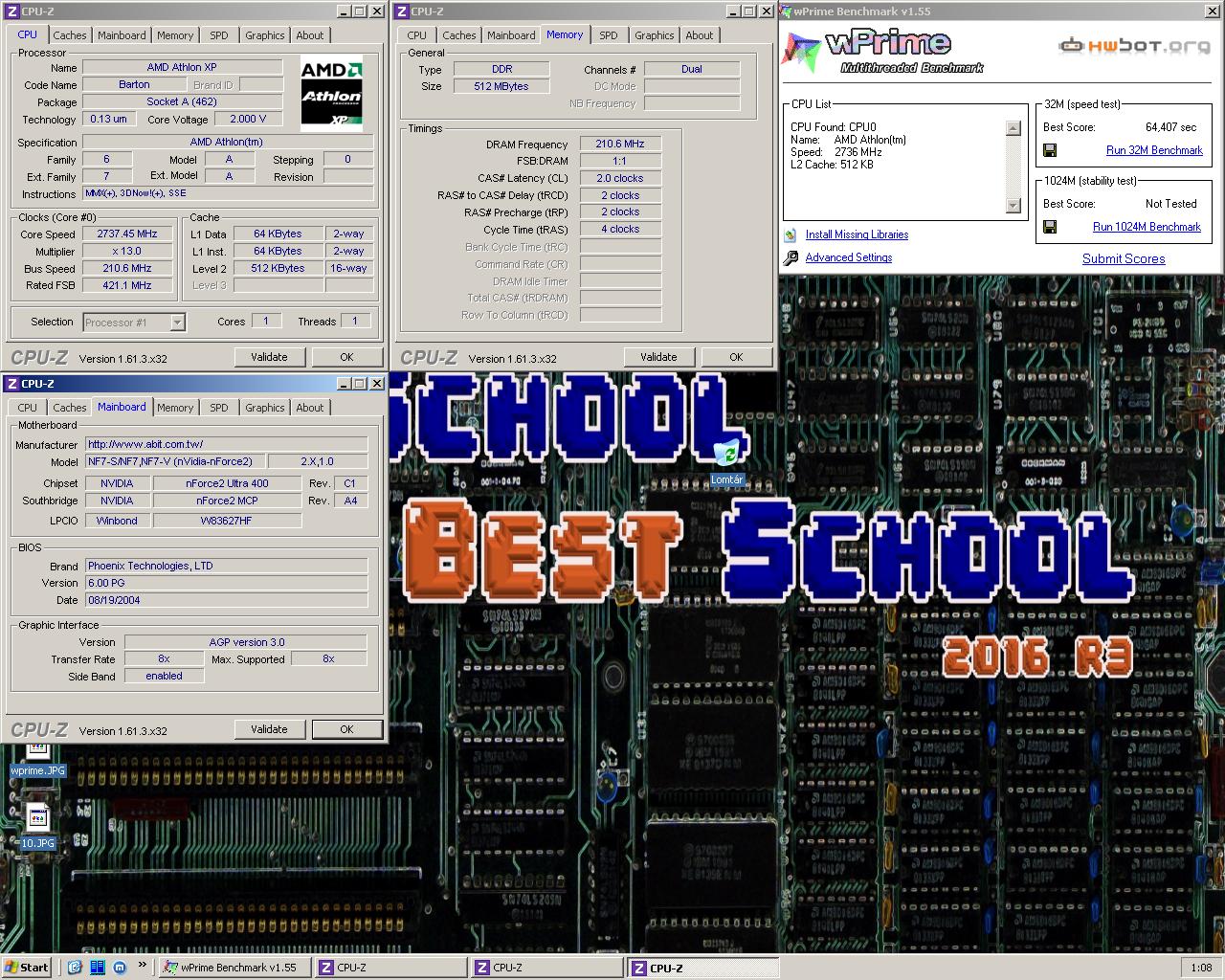Click Validate in the CPU-Z processor window
The width and height of the screenshot is (1225, 980).
tap(269, 357)
